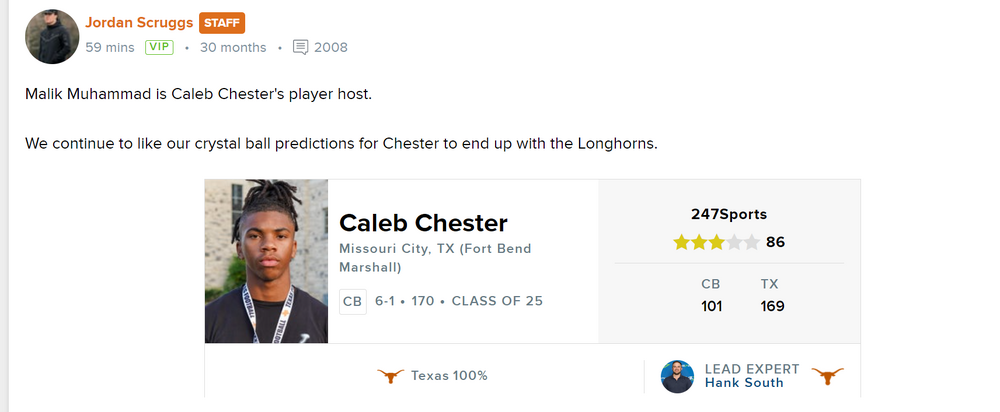The width and height of the screenshot is (1000, 412).
Task: Open Caleb Chester's player photo
Action: (x=266, y=261)
